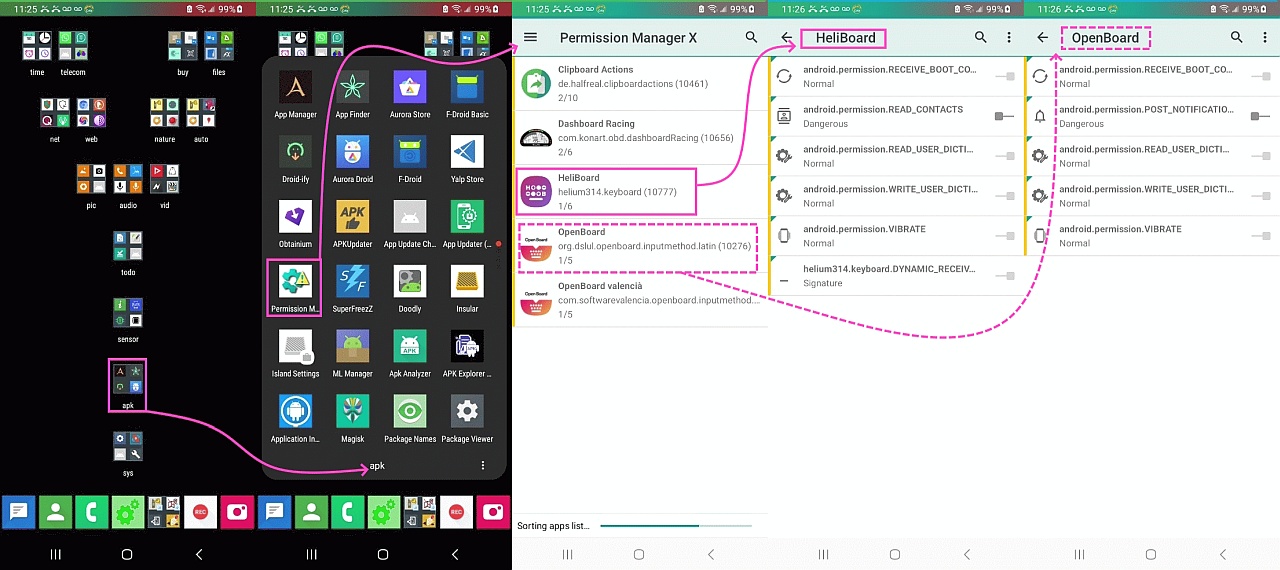1280x570 pixels.
Task: Open Messages on the home screen without open folder
Action: pos(18,512)
